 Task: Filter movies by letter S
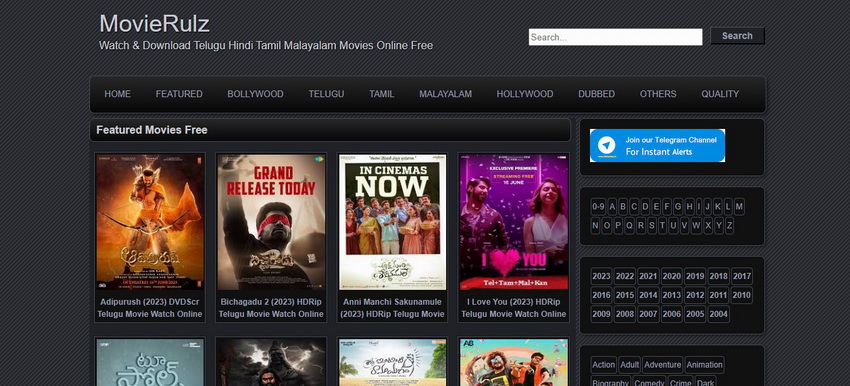(x=652, y=226)
